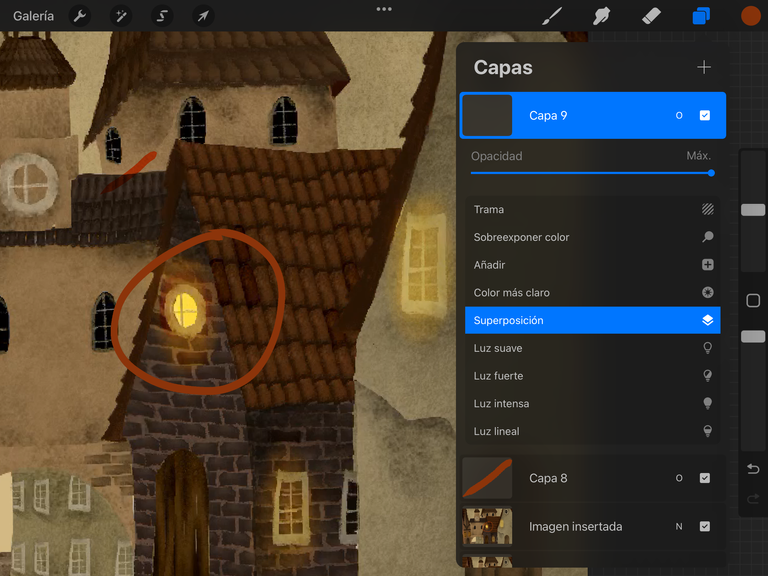Click the Opacidad label
The width and height of the screenshot is (768, 576).
pos(497,156)
